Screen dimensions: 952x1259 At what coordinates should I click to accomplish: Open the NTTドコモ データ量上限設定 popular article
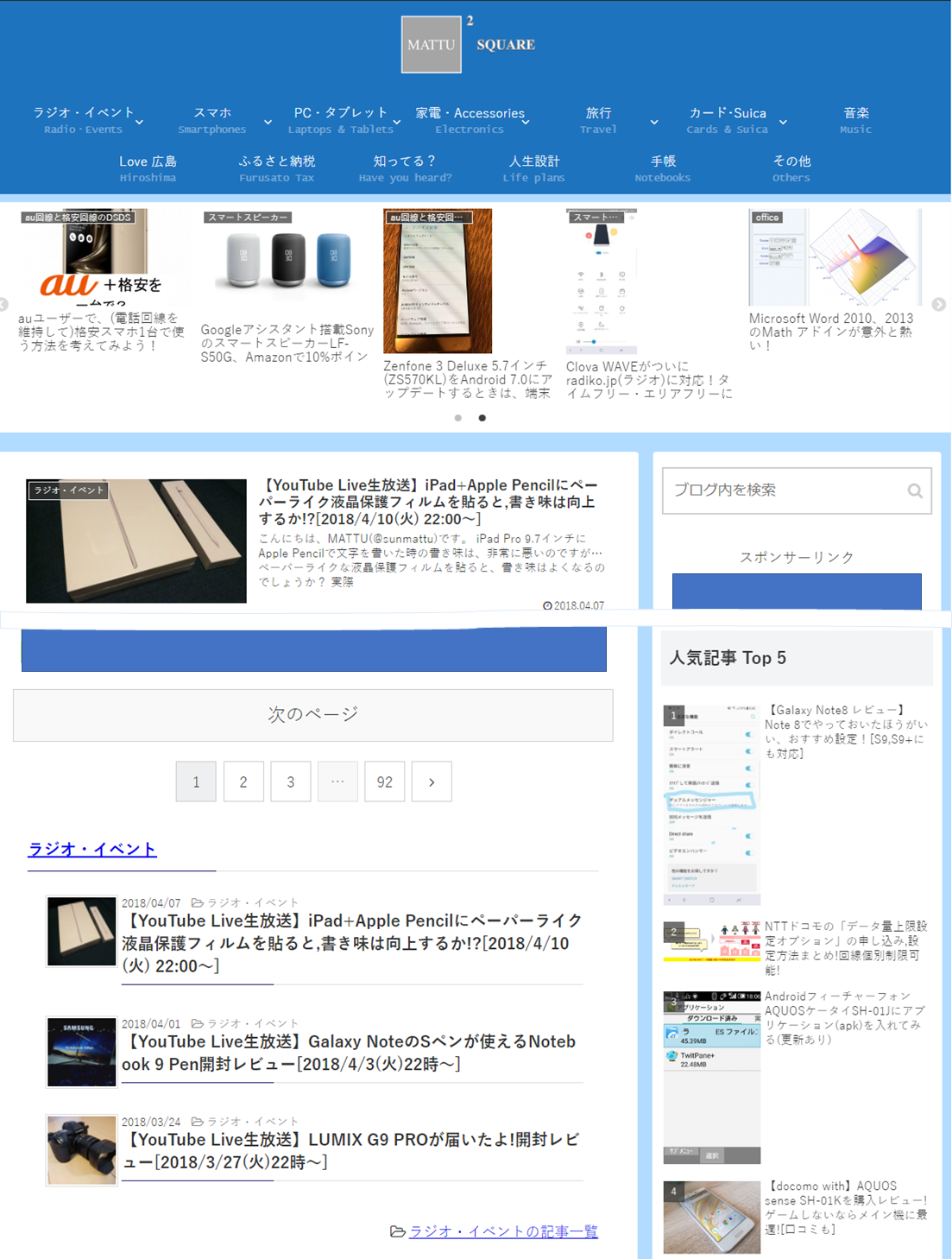tap(847, 947)
